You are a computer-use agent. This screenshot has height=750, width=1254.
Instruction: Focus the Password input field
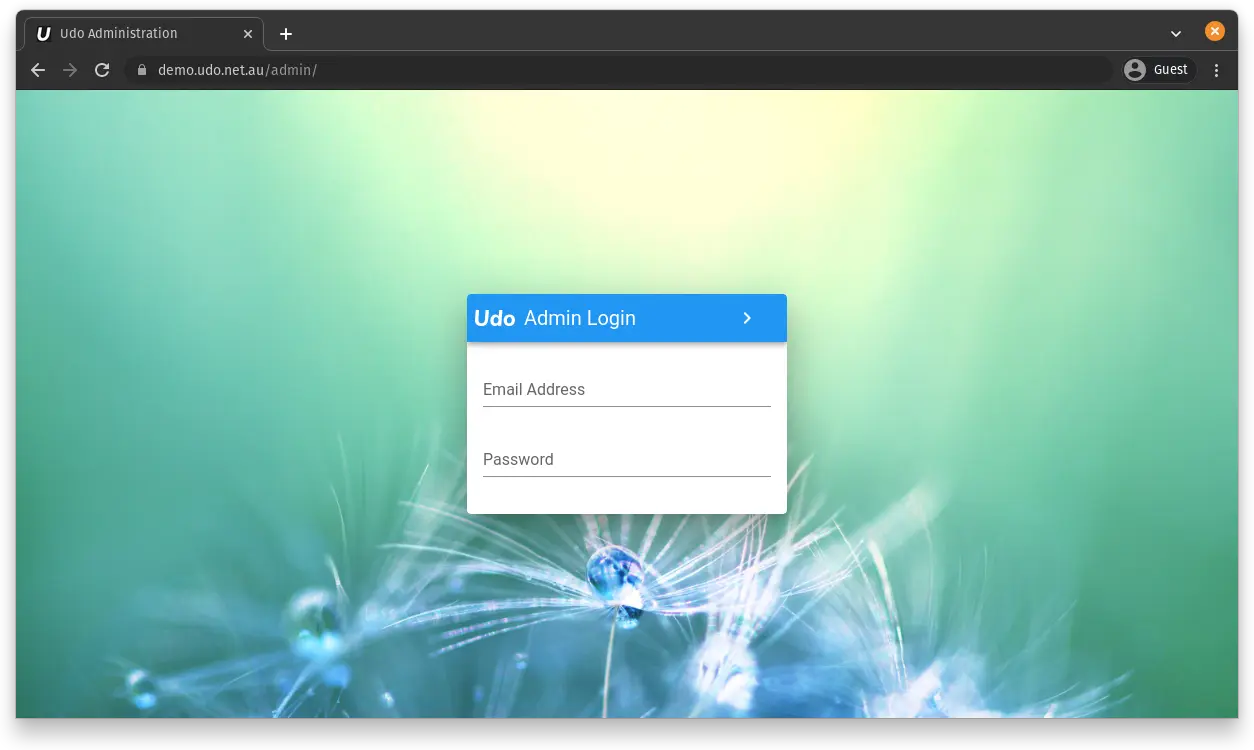tap(626, 460)
